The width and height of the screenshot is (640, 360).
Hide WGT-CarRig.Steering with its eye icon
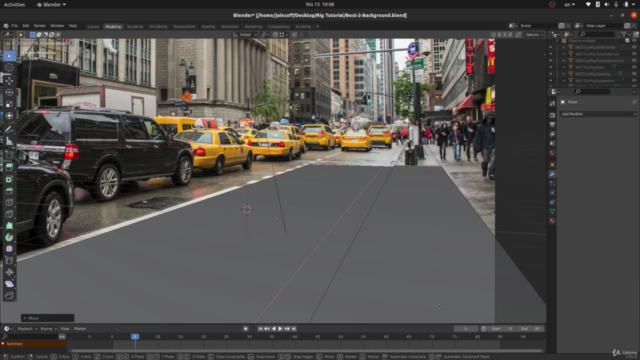(634, 74)
